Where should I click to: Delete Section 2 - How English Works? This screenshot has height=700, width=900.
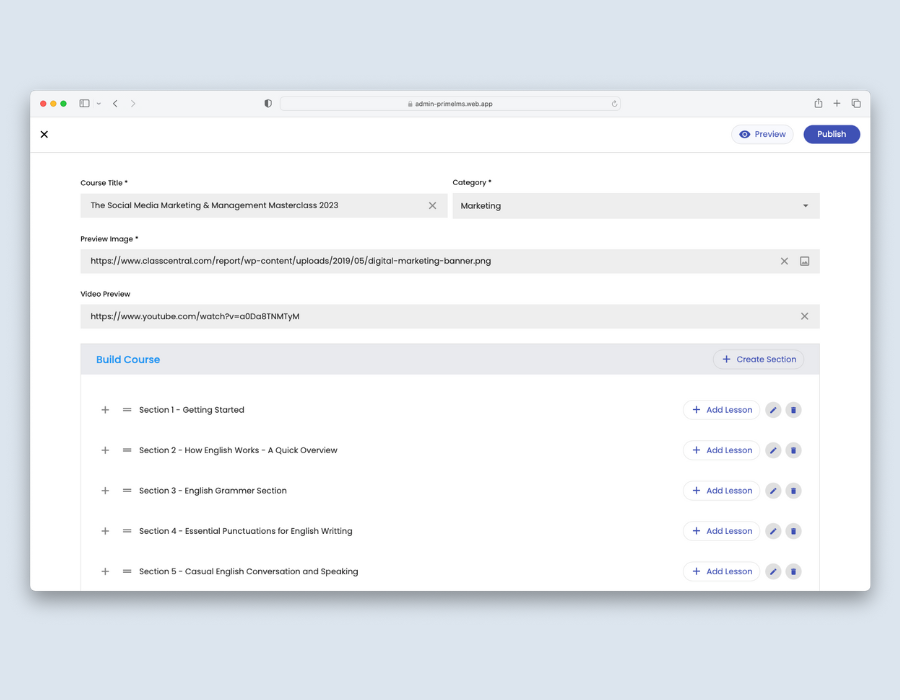793,450
